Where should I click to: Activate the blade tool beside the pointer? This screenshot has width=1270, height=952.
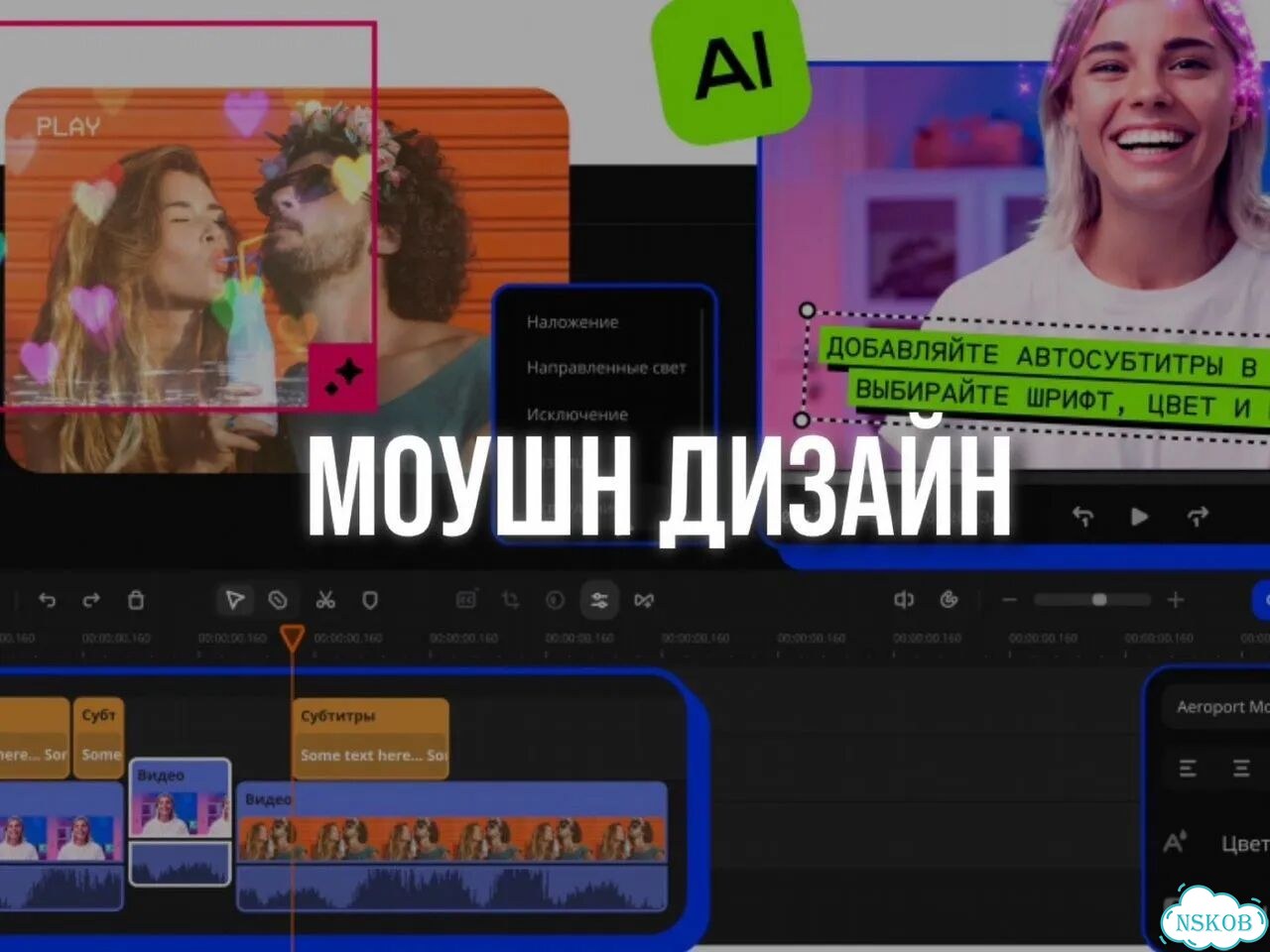point(278,600)
